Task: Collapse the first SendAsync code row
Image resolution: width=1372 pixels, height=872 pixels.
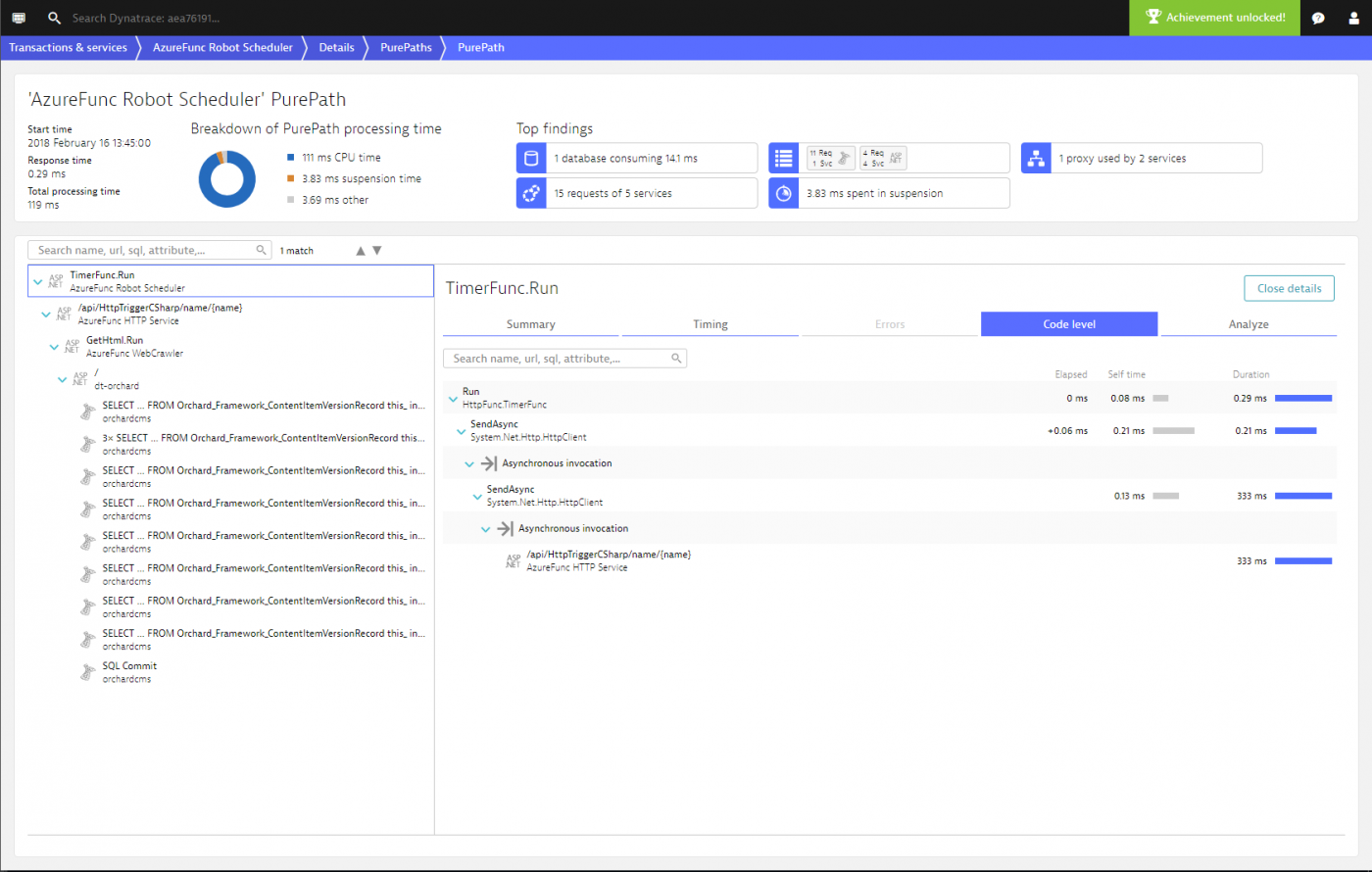Action: pos(461,431)
